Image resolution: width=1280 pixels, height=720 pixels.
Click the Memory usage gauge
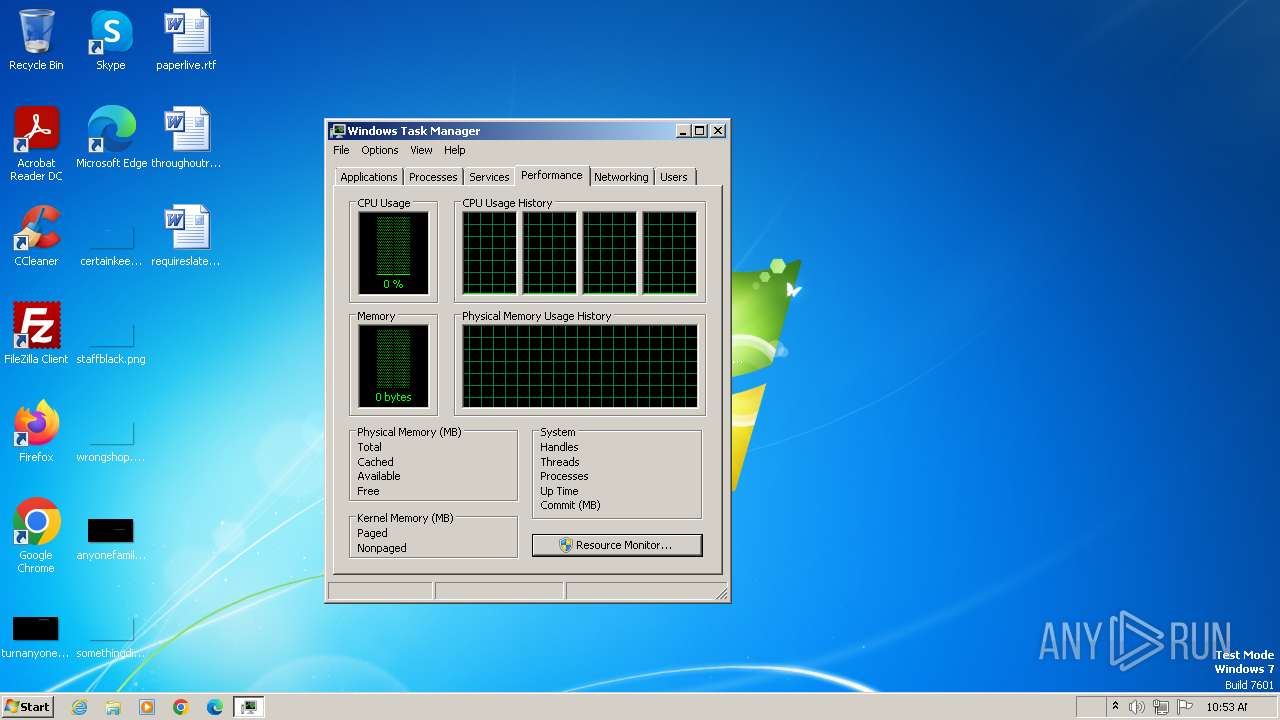click(x=394, y=366)
